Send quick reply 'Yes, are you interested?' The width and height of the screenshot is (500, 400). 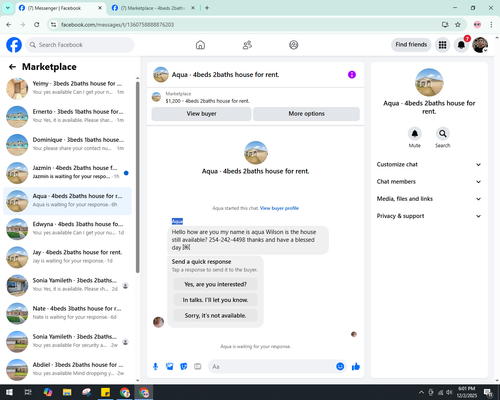(x=215, y=284)
